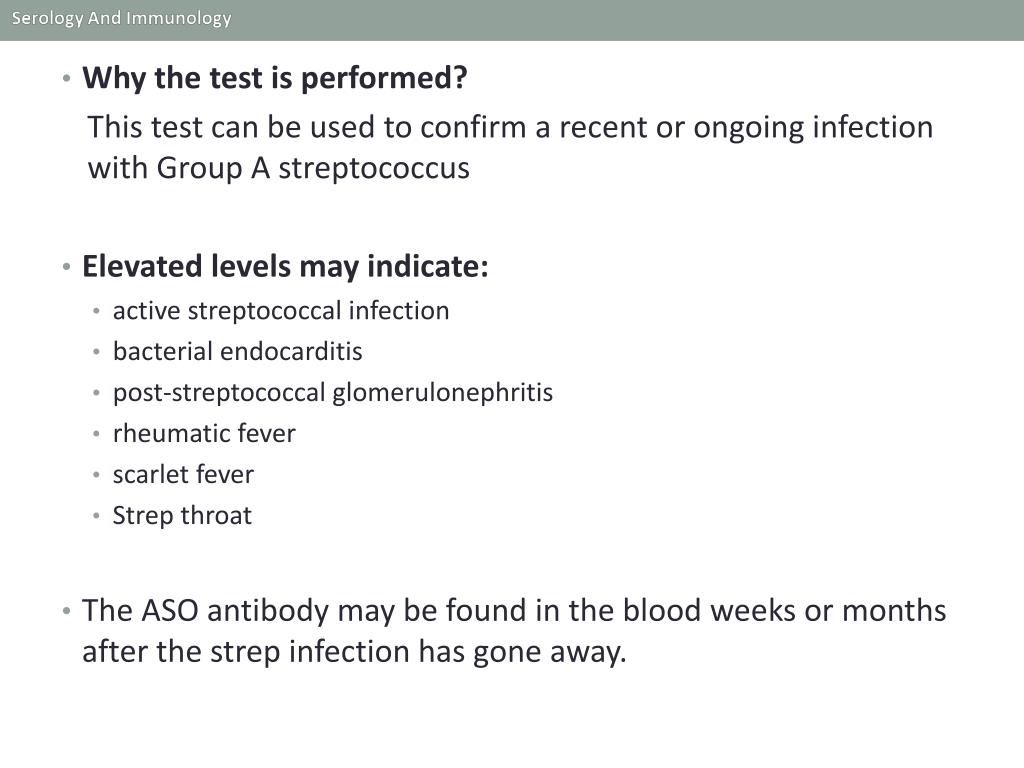
Task: Click the bullet beside 'Elevated levels may indicate:'
Action: pos(66,266)
